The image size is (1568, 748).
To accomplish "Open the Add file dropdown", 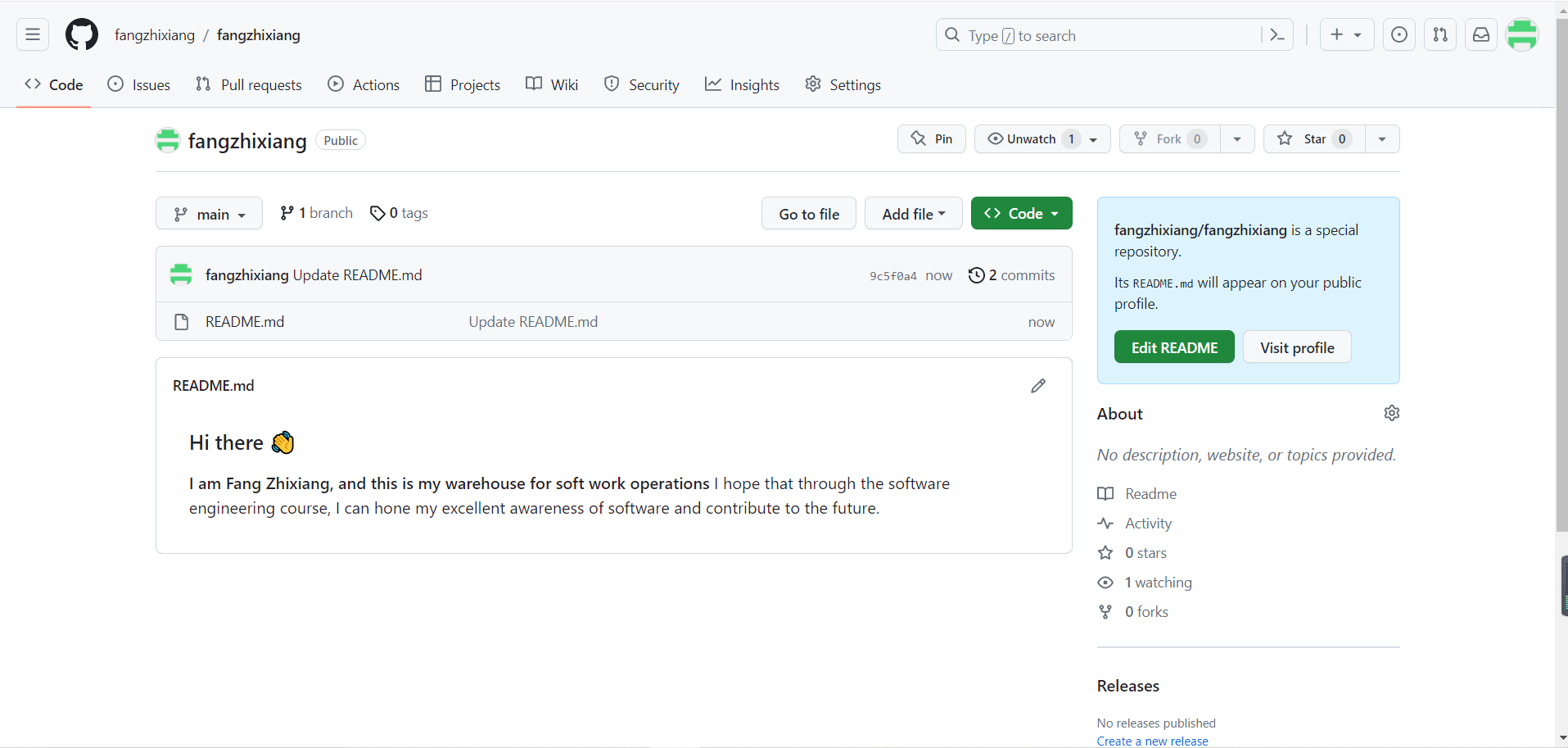I will (914, 214).
